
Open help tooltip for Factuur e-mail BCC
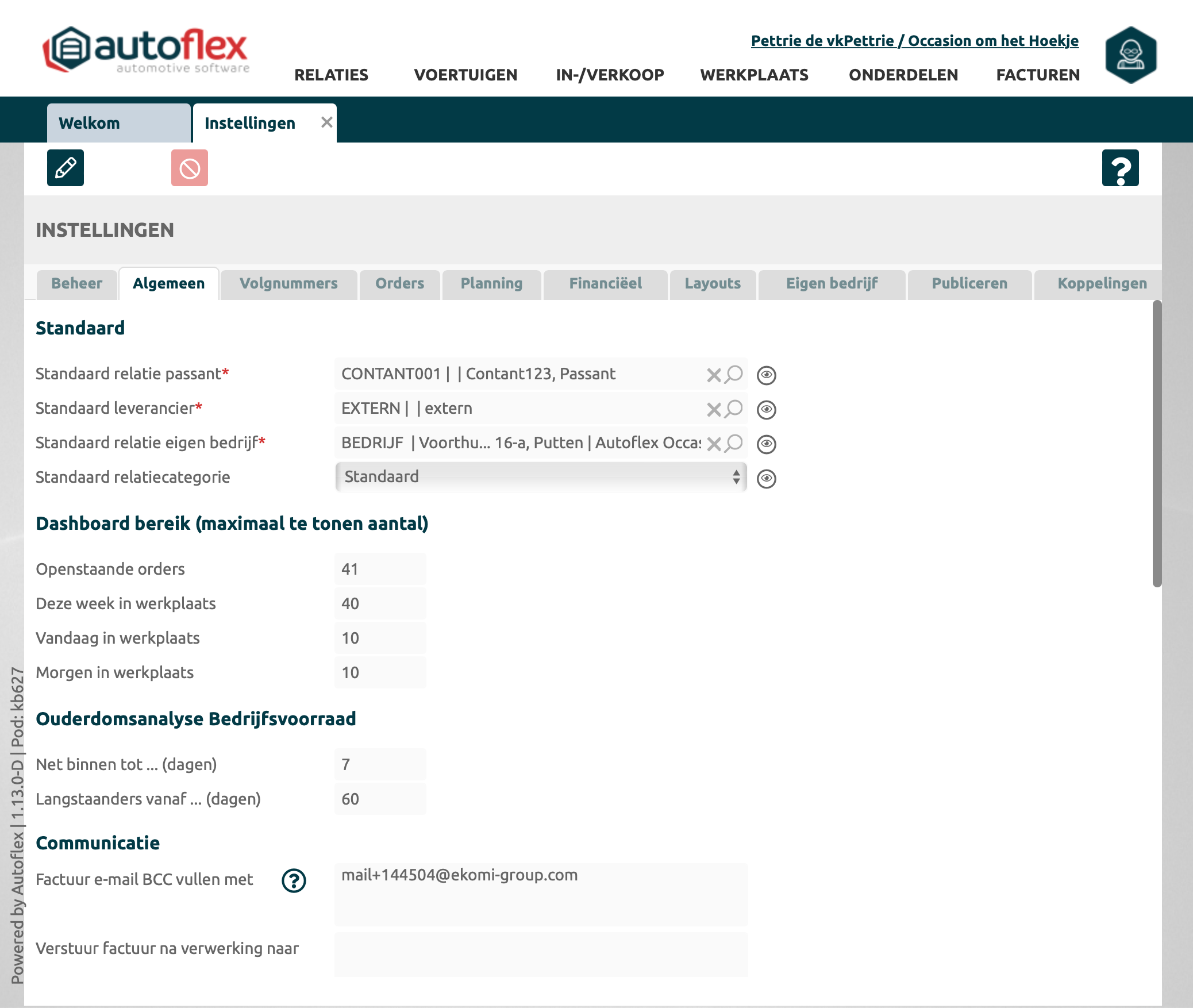click(294, 880)
